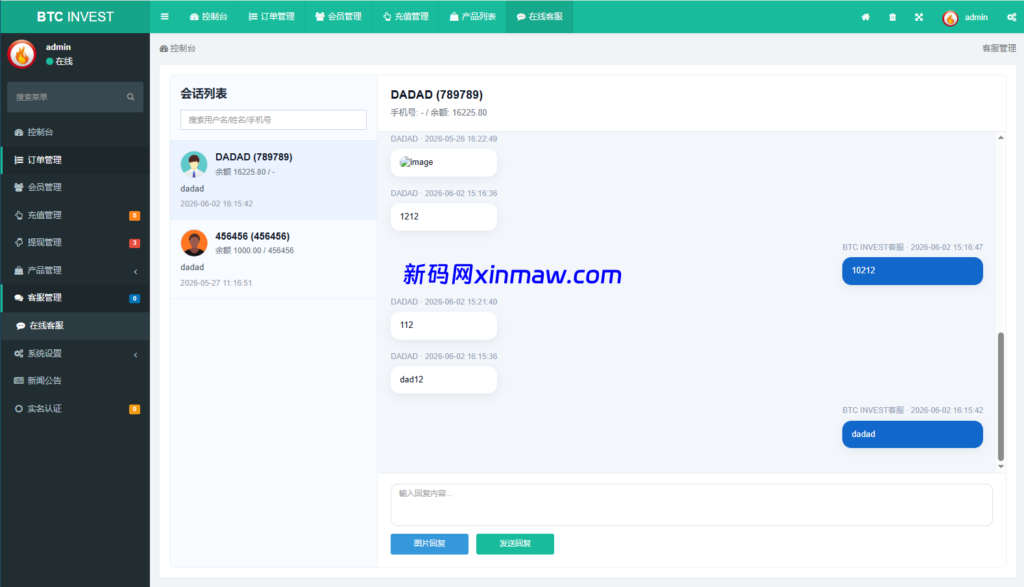Viewport: 1024px width, 587px height.
Task: Click DADAD user avatar in conversation list
Action: 194,165
